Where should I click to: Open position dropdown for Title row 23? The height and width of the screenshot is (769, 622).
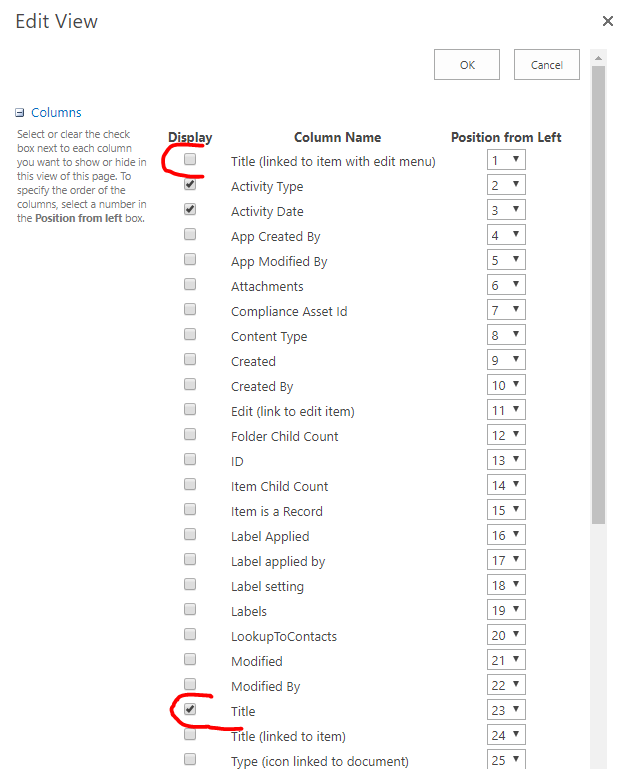[506, 711]
